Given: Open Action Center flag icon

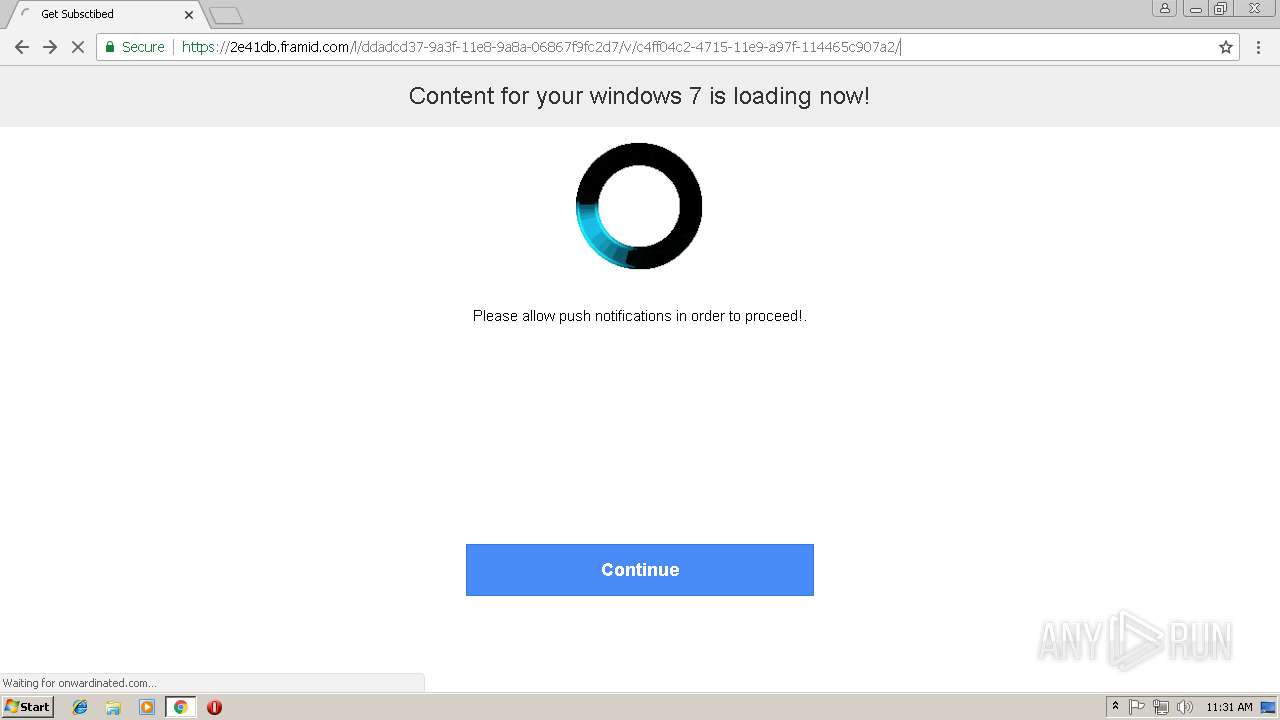Looking at the screenshot, I should click(x=1137, y=707).
